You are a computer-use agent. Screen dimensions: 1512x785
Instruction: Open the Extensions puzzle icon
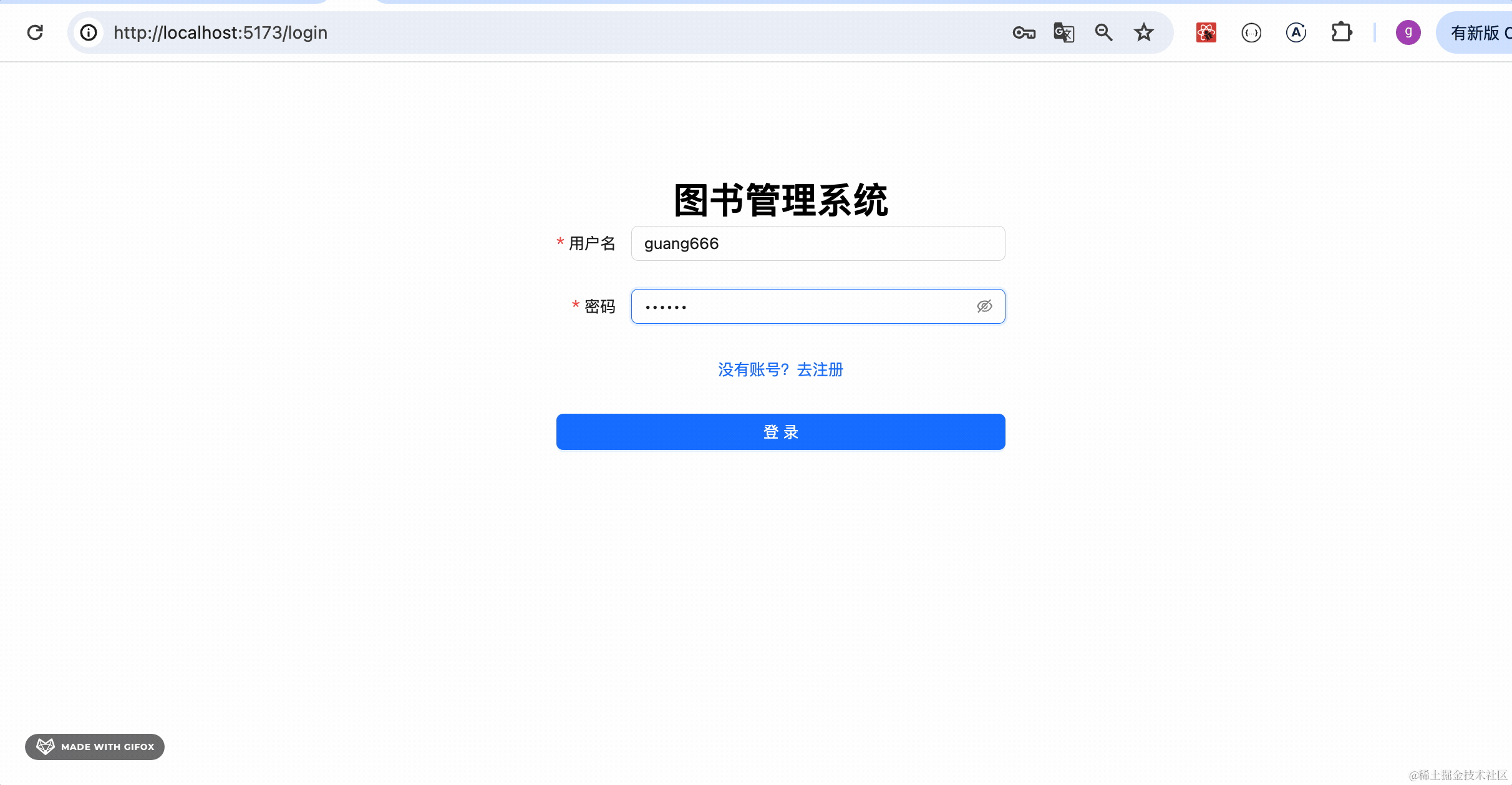click(x=1341, y=32)
